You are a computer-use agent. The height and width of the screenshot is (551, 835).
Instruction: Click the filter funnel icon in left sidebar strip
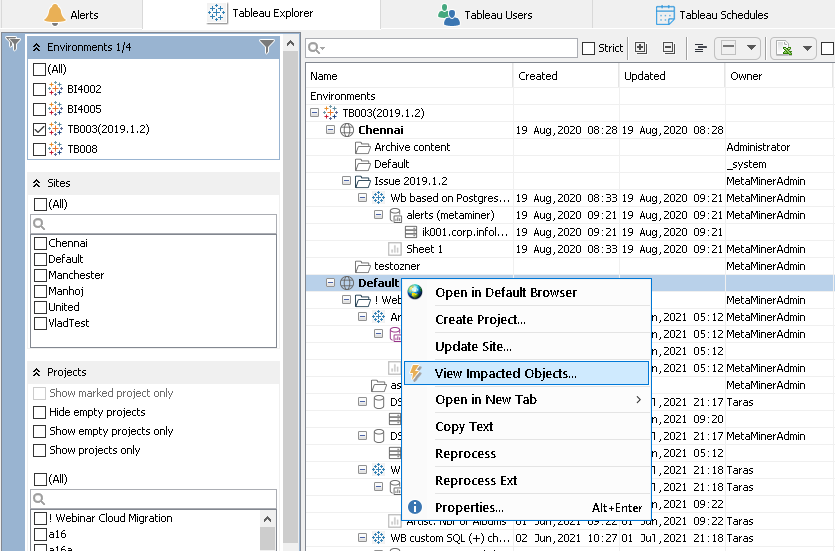(13, 44)
